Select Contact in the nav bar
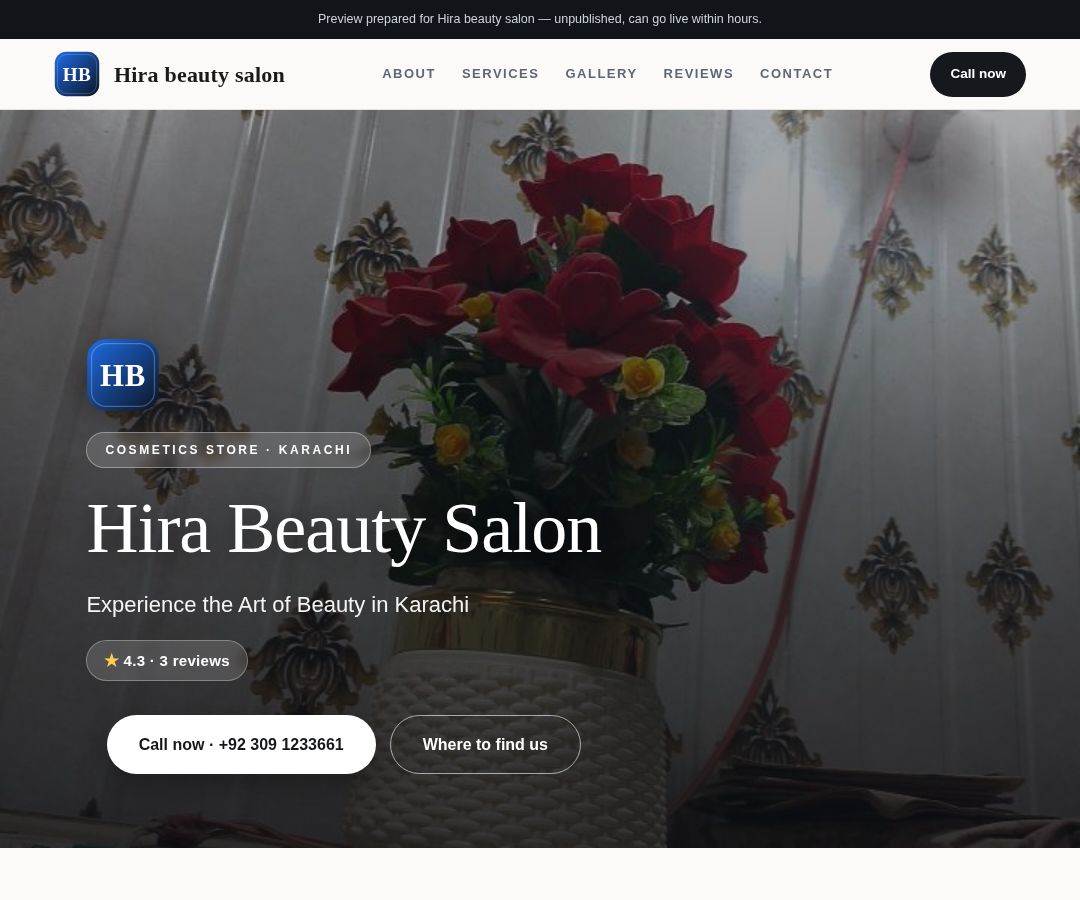The image size is (1080, 900). (x=796, y=74)
